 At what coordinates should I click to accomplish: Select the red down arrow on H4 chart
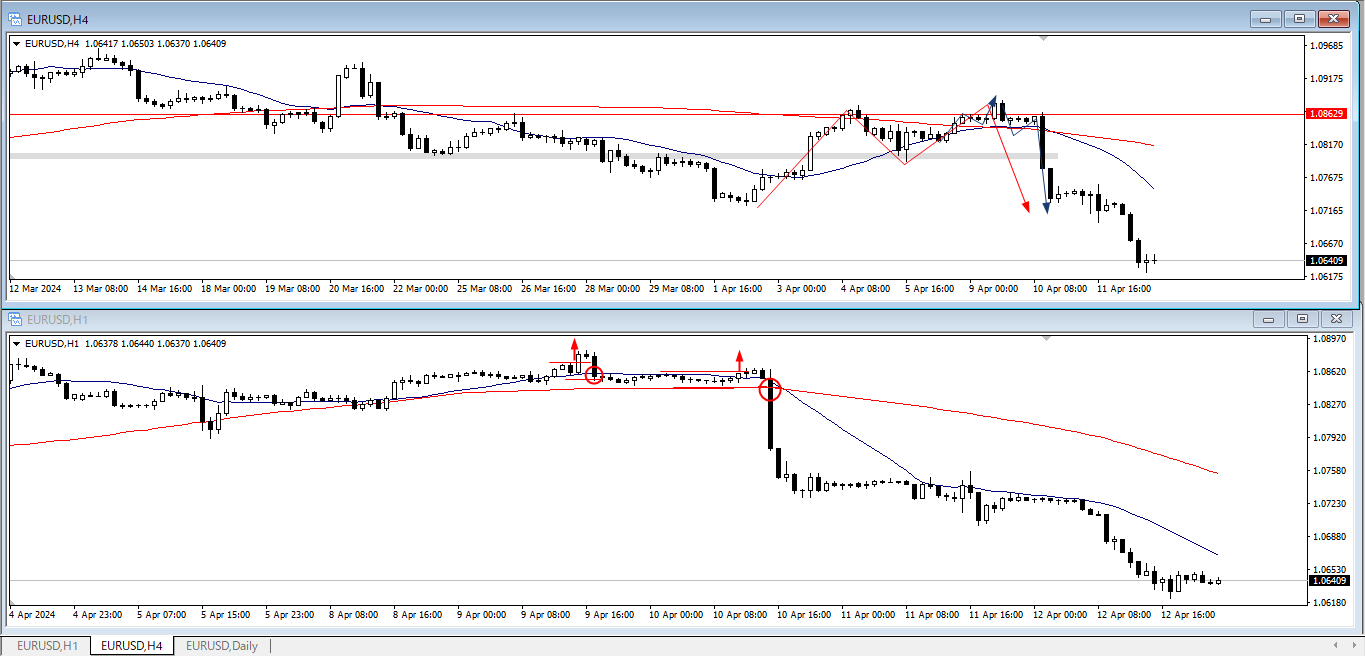click(1026, 206)
